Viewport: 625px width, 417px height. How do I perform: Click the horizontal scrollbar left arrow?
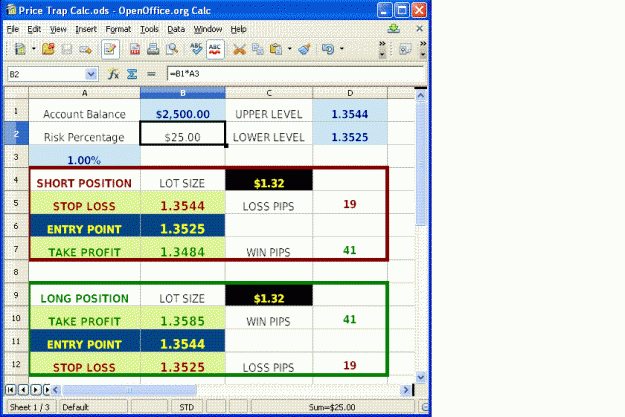[56, 389]
